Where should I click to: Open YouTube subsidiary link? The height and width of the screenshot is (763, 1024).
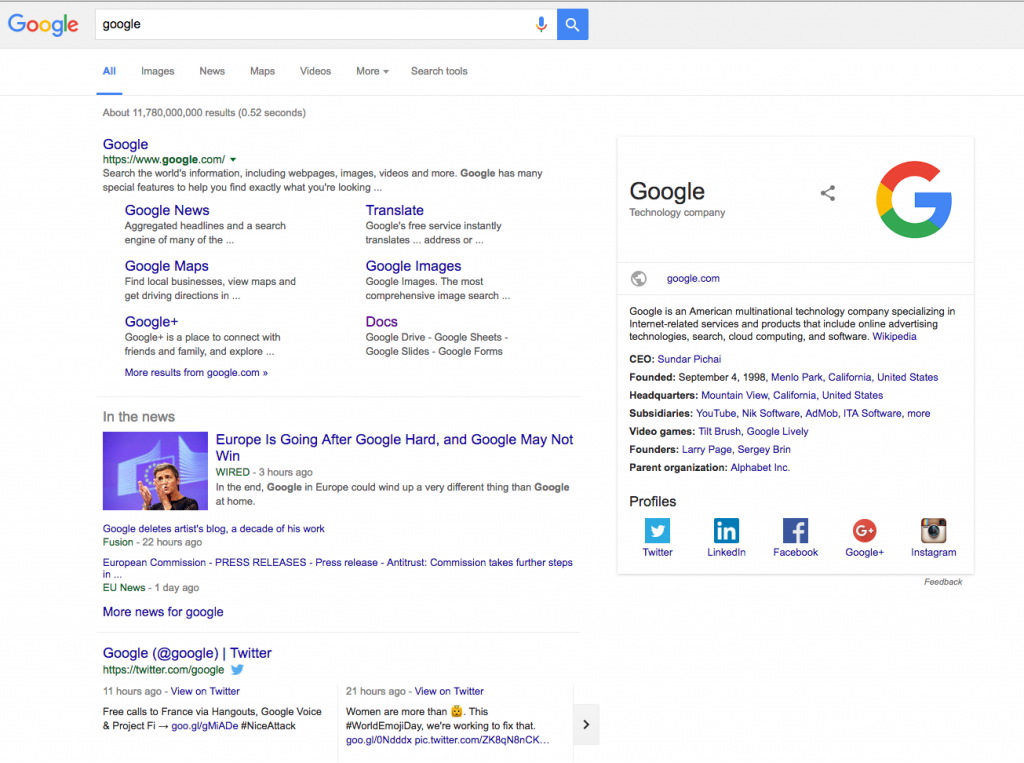pos(716,414)
